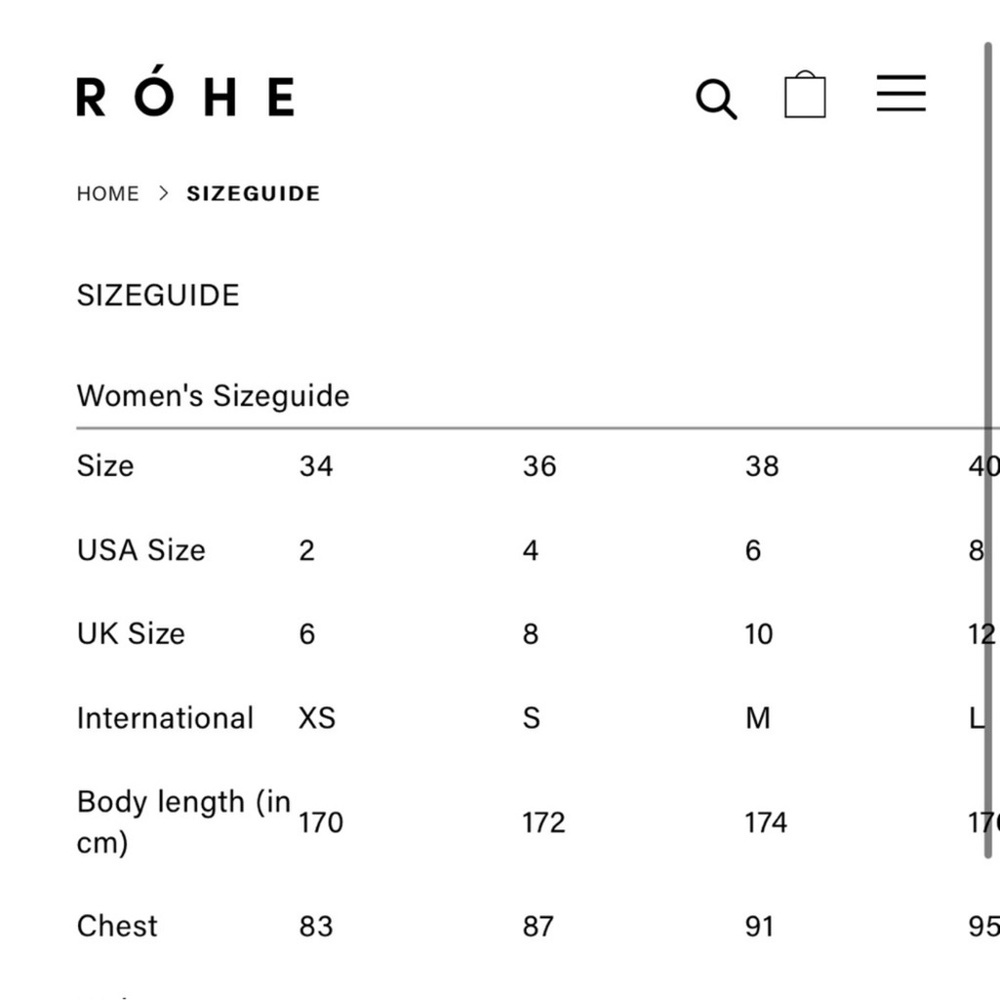Go to HOME breadcrumb link
The image size is (1000, 1000).
pyautogui.click(x=108, y=194)
